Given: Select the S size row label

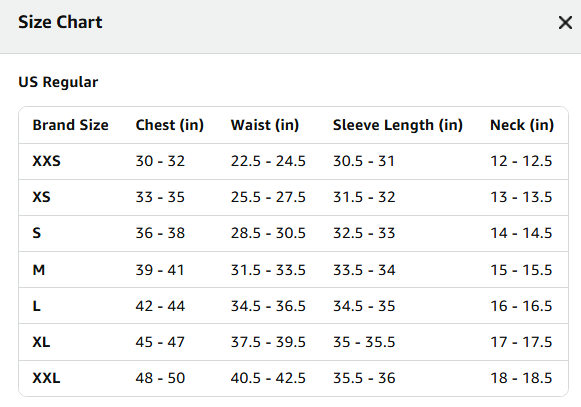Looking at the screenshot, I should [x=37, y=233].
